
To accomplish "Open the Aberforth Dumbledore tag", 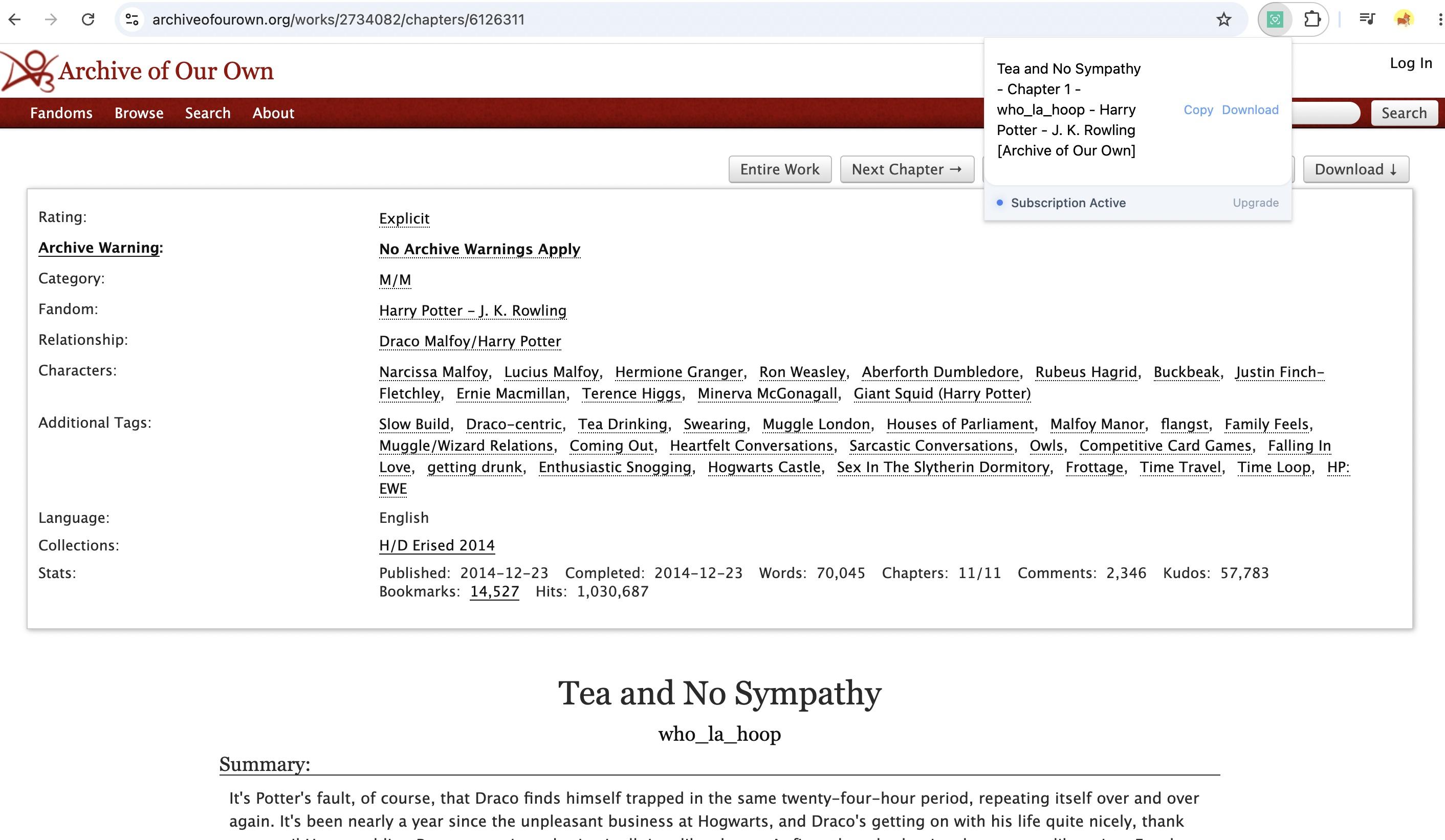I will coord(940,372).
